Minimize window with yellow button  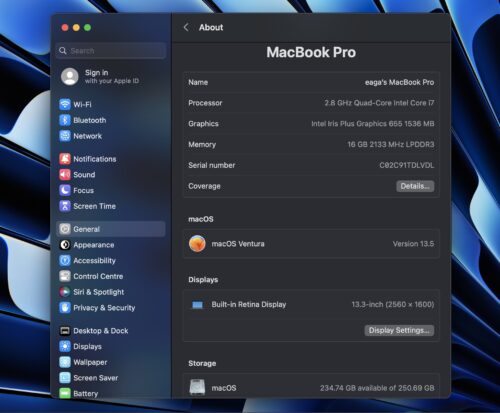76,27
